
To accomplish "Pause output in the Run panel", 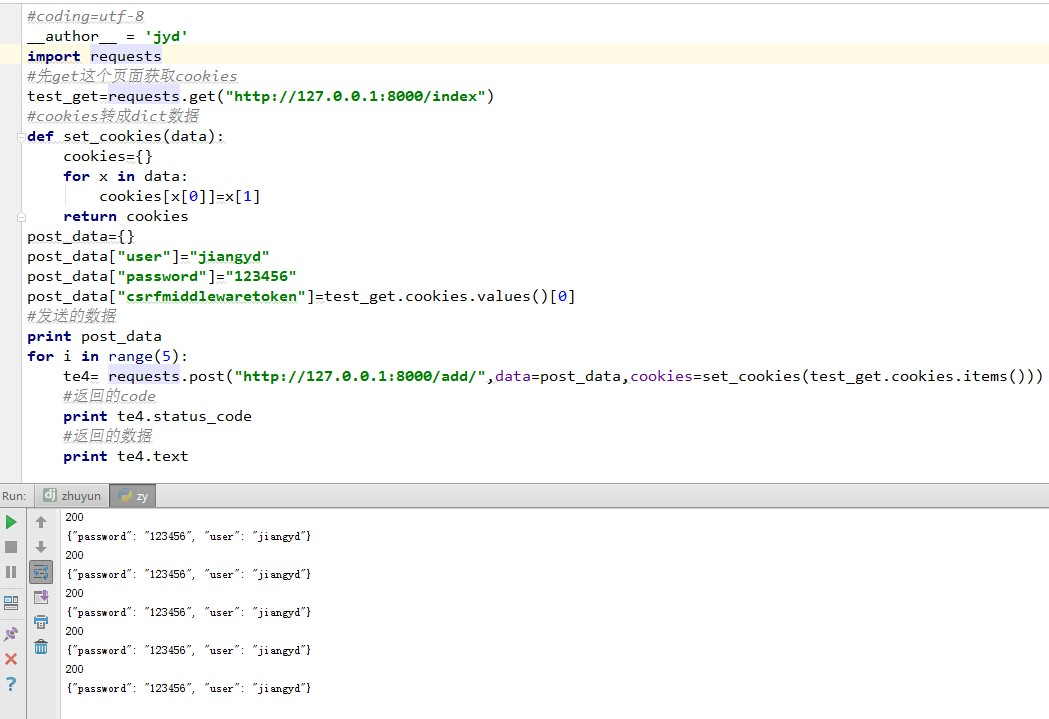I will click(x=11, y=572).
